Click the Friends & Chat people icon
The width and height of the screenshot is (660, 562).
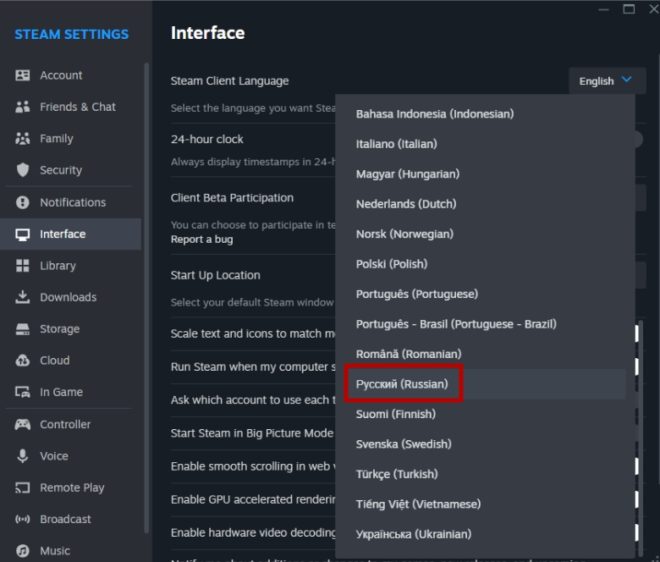(22, 107)
